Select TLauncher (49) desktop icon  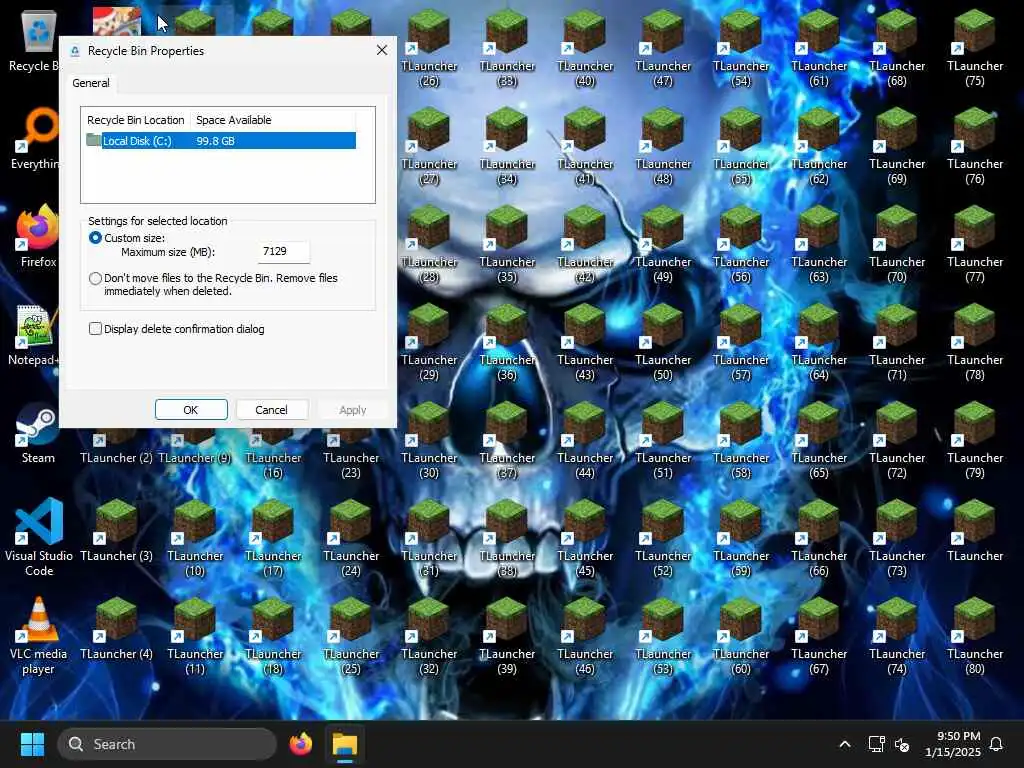pos(663,243)
